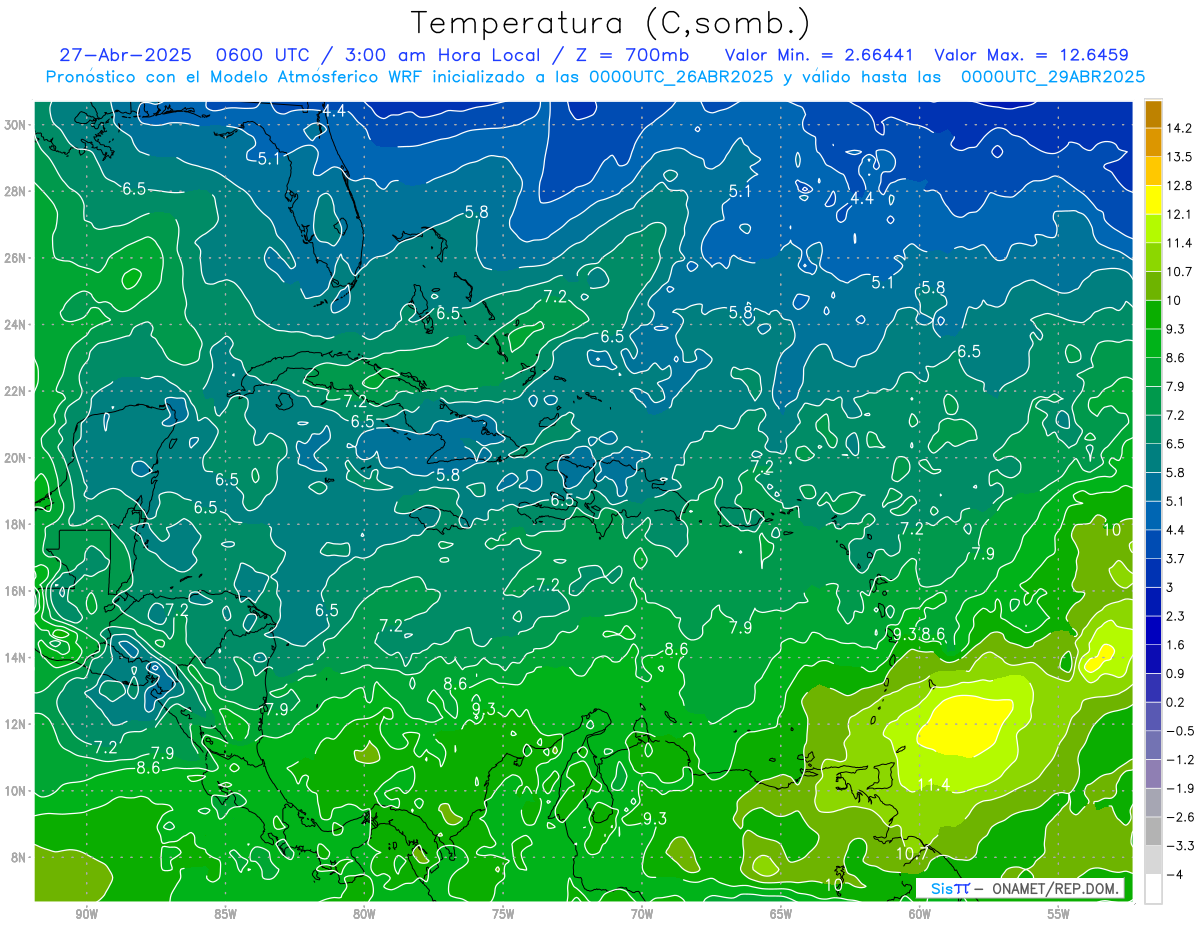
Task: Click the colorbar legend value 12.1
Action: pyautogui.click(x=1180, y=214)
